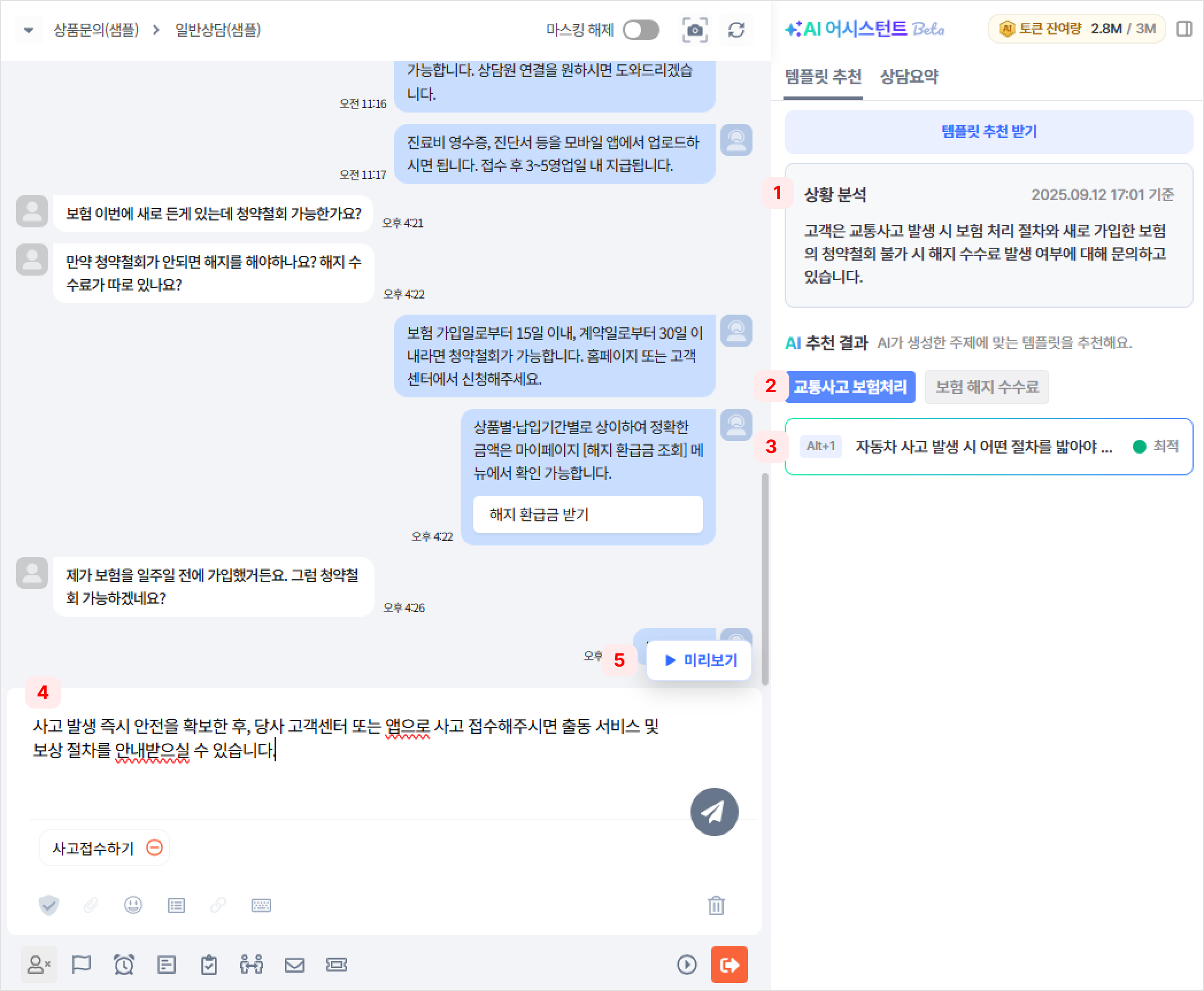Open the emoji picker icon
Screen dimensions: 1204x991
(x=133, y=905)
